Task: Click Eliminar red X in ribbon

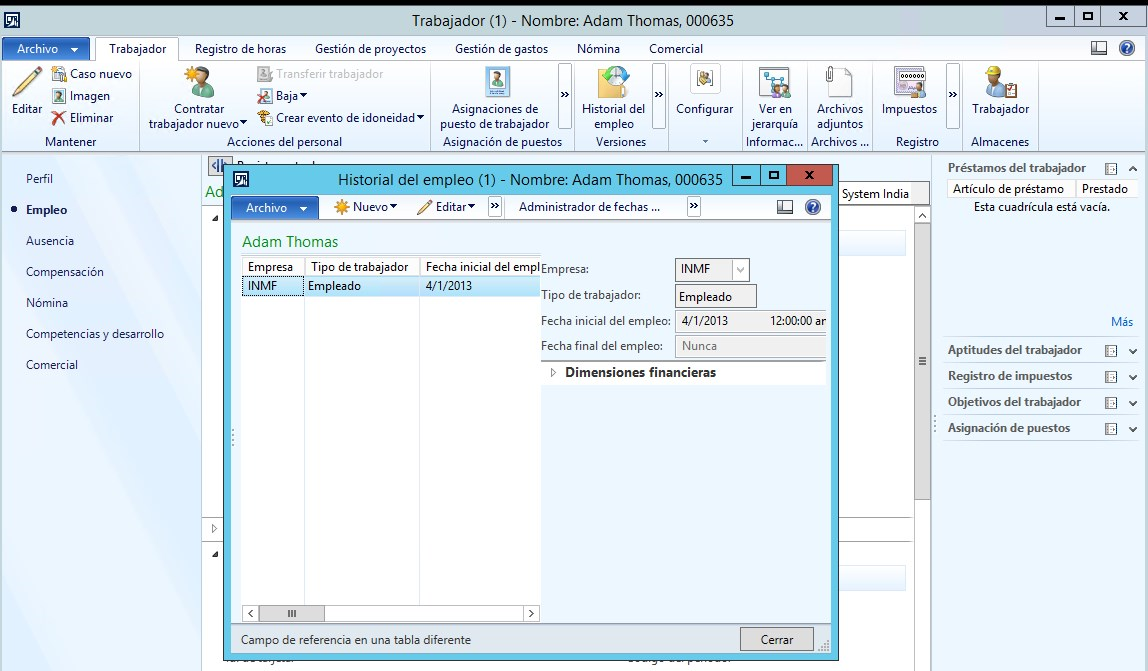Action: coord(59,118)
